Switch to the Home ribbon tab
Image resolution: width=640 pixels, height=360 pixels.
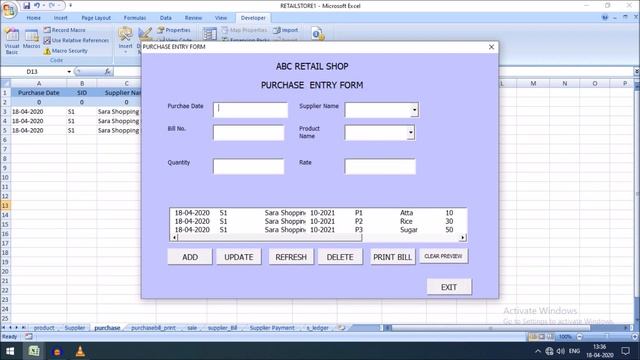pyautogui.click(x=33, y=18)
